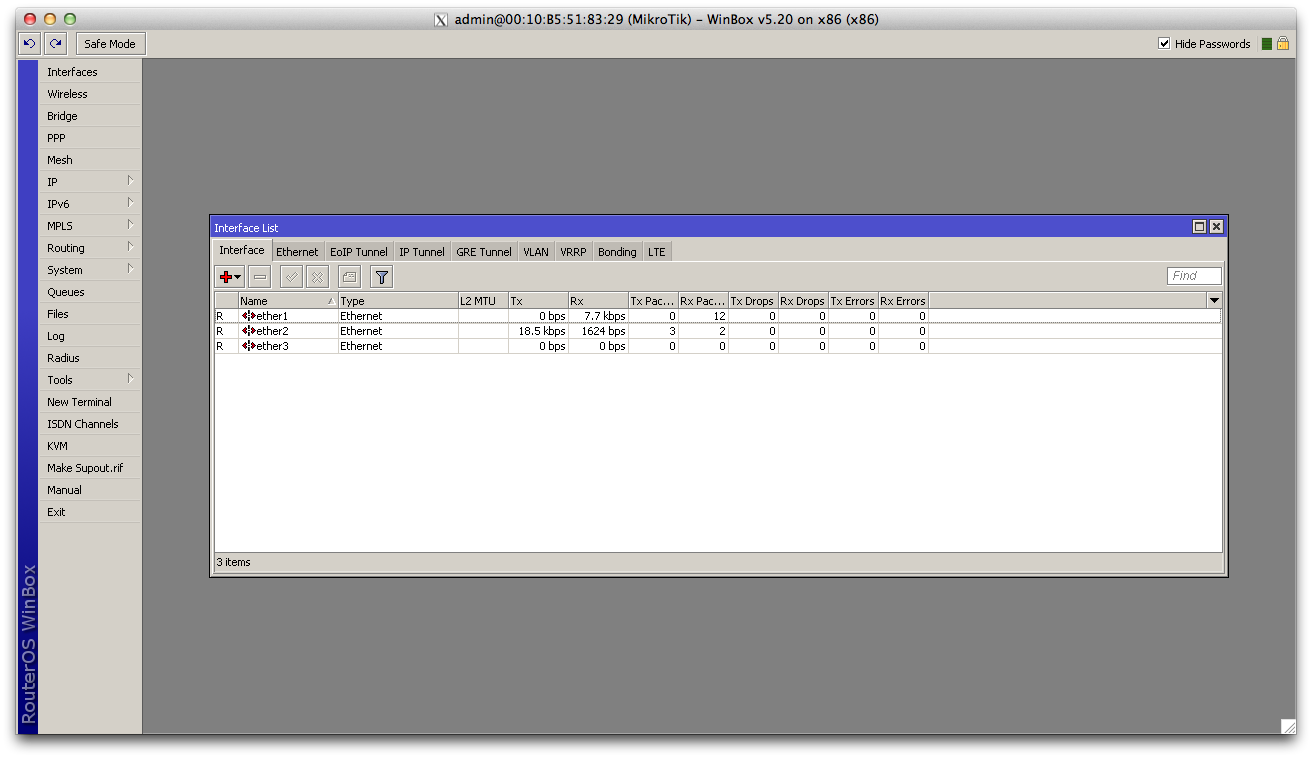The width and height of the screenshot is (1312, 758).
Task: Expand the Tools submenu
Action: click(130, 379)
